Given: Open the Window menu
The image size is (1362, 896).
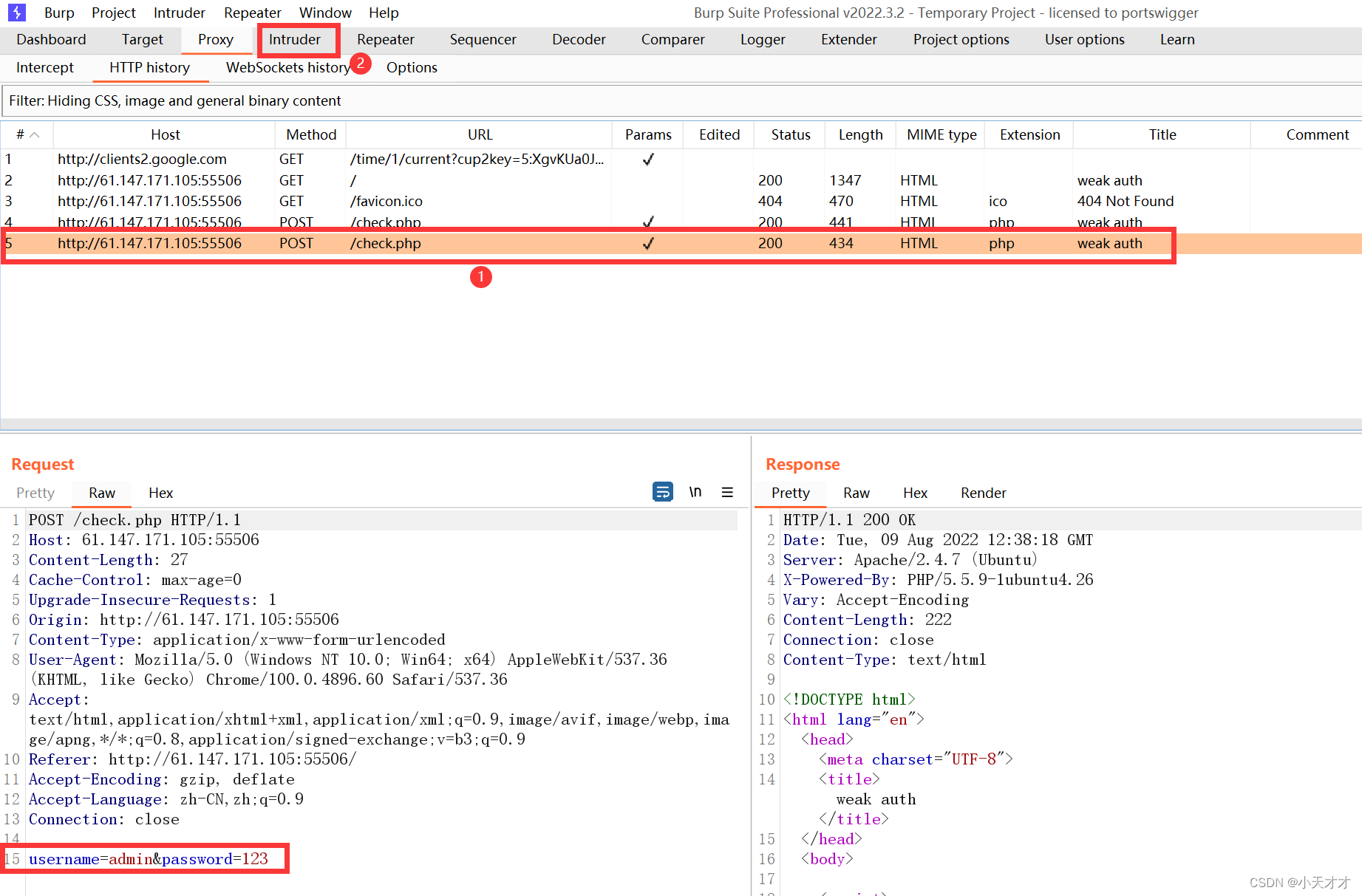Looking at the screenshot, I should 325,13.
